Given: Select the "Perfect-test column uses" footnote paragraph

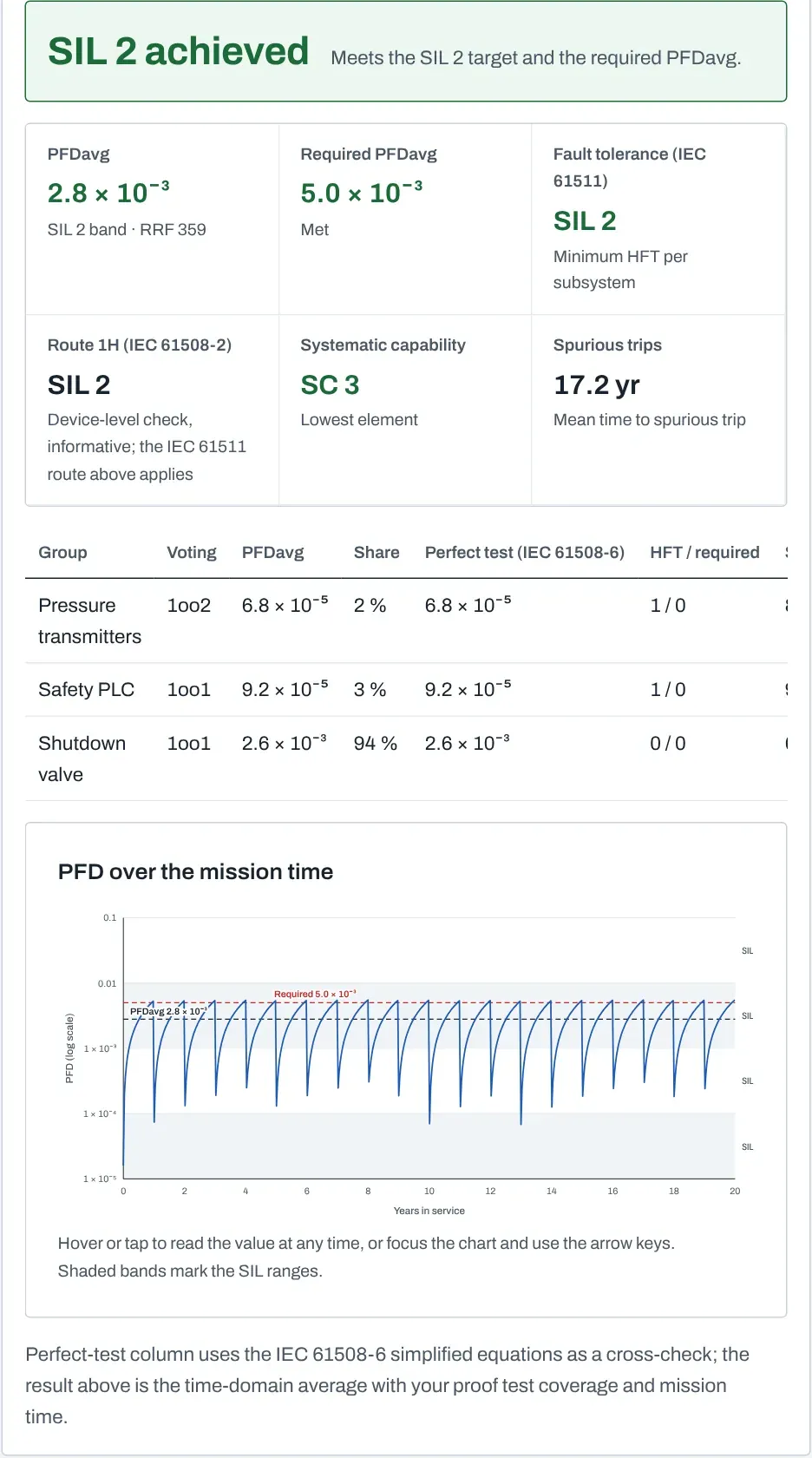Looking at the screenshot, I should pyautogui.click(x=388, y=1386).
